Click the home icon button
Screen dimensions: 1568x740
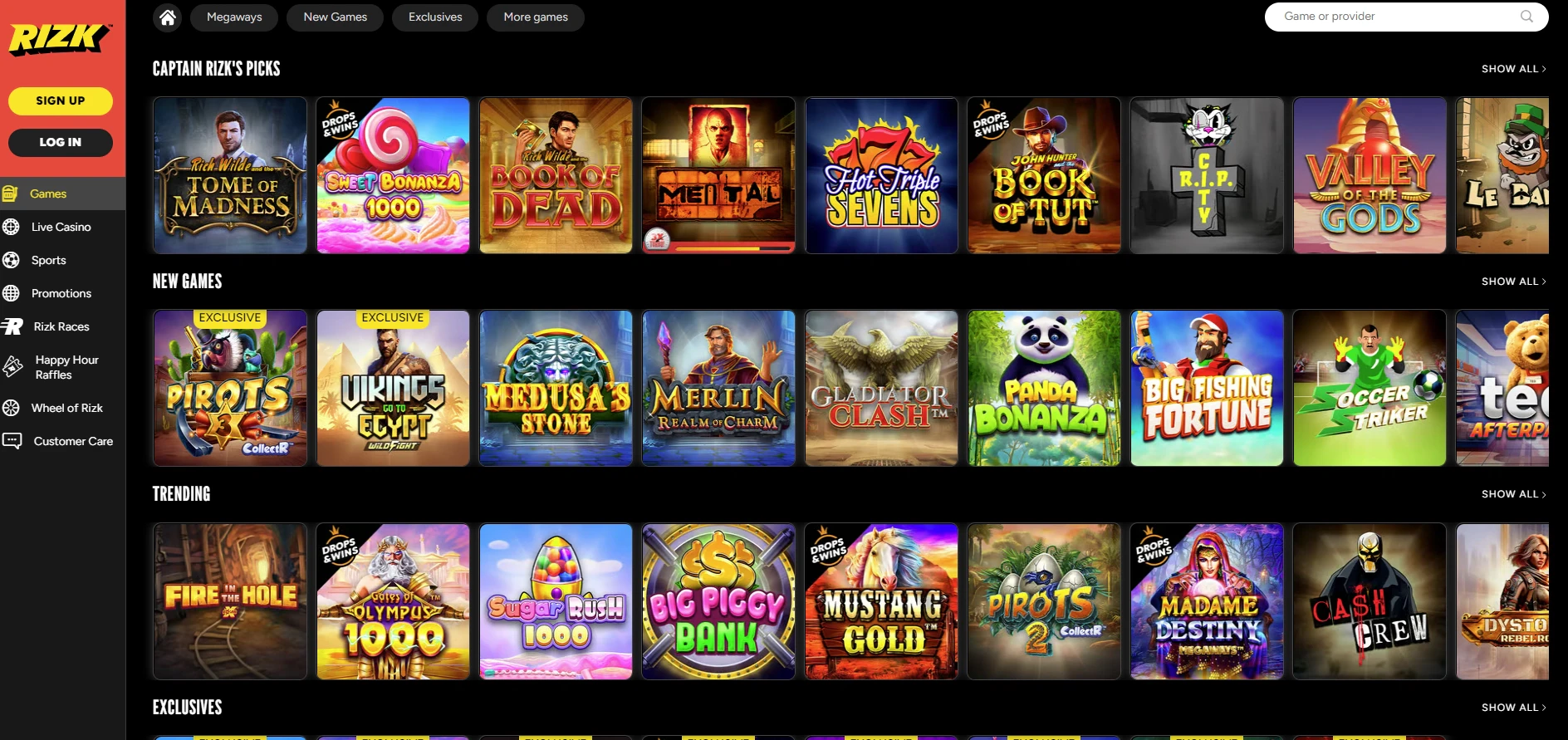[167, 17]
